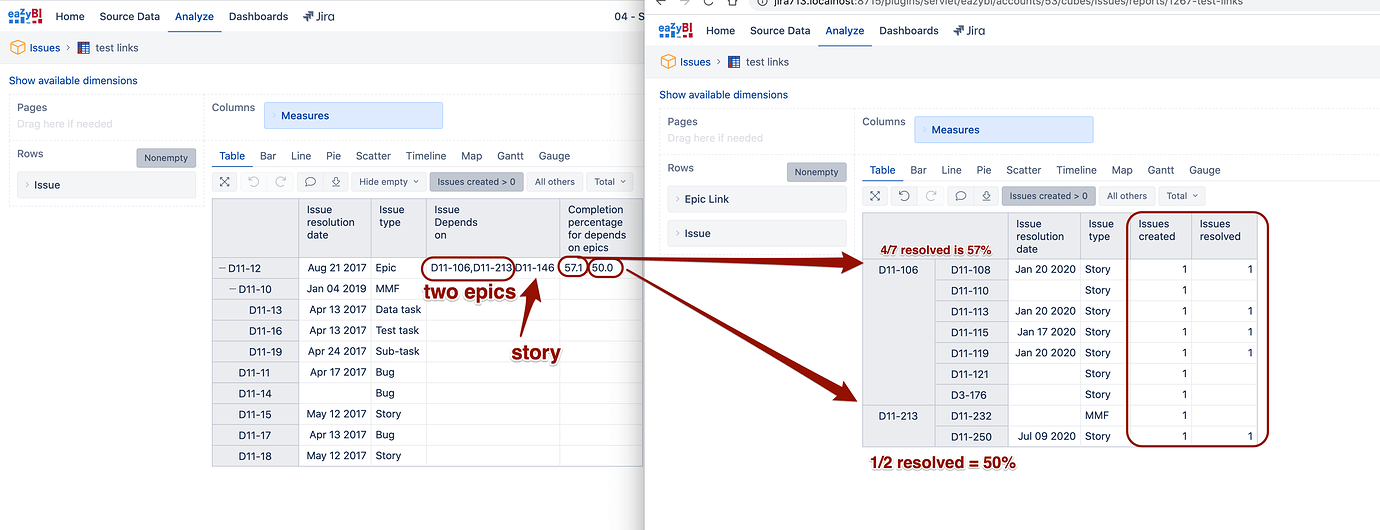Click the 'Issues resolved' column header
Image resolution: width=1380 pixels, height=530 pixels.
coord(1219,230)
